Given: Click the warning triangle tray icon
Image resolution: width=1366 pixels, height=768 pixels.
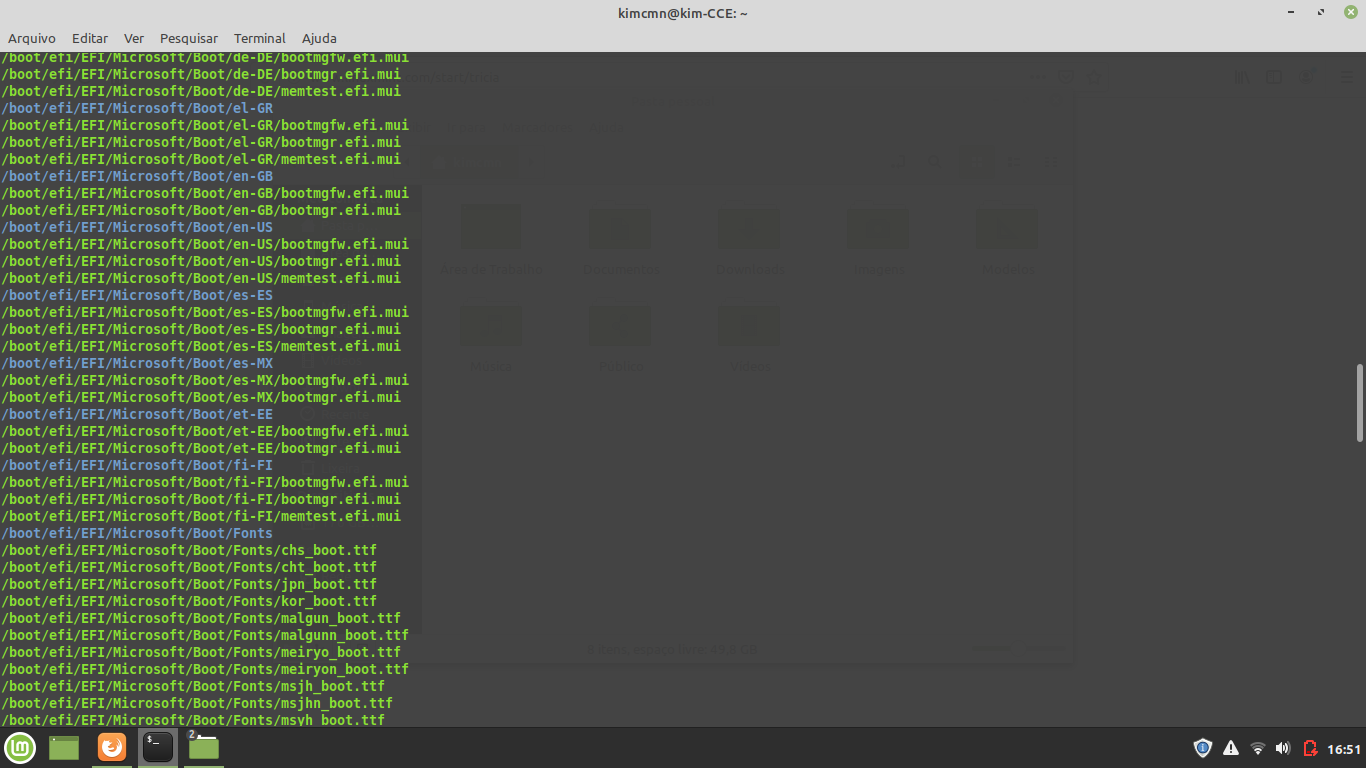Looking at the screenshot, I should (1231, 748).
